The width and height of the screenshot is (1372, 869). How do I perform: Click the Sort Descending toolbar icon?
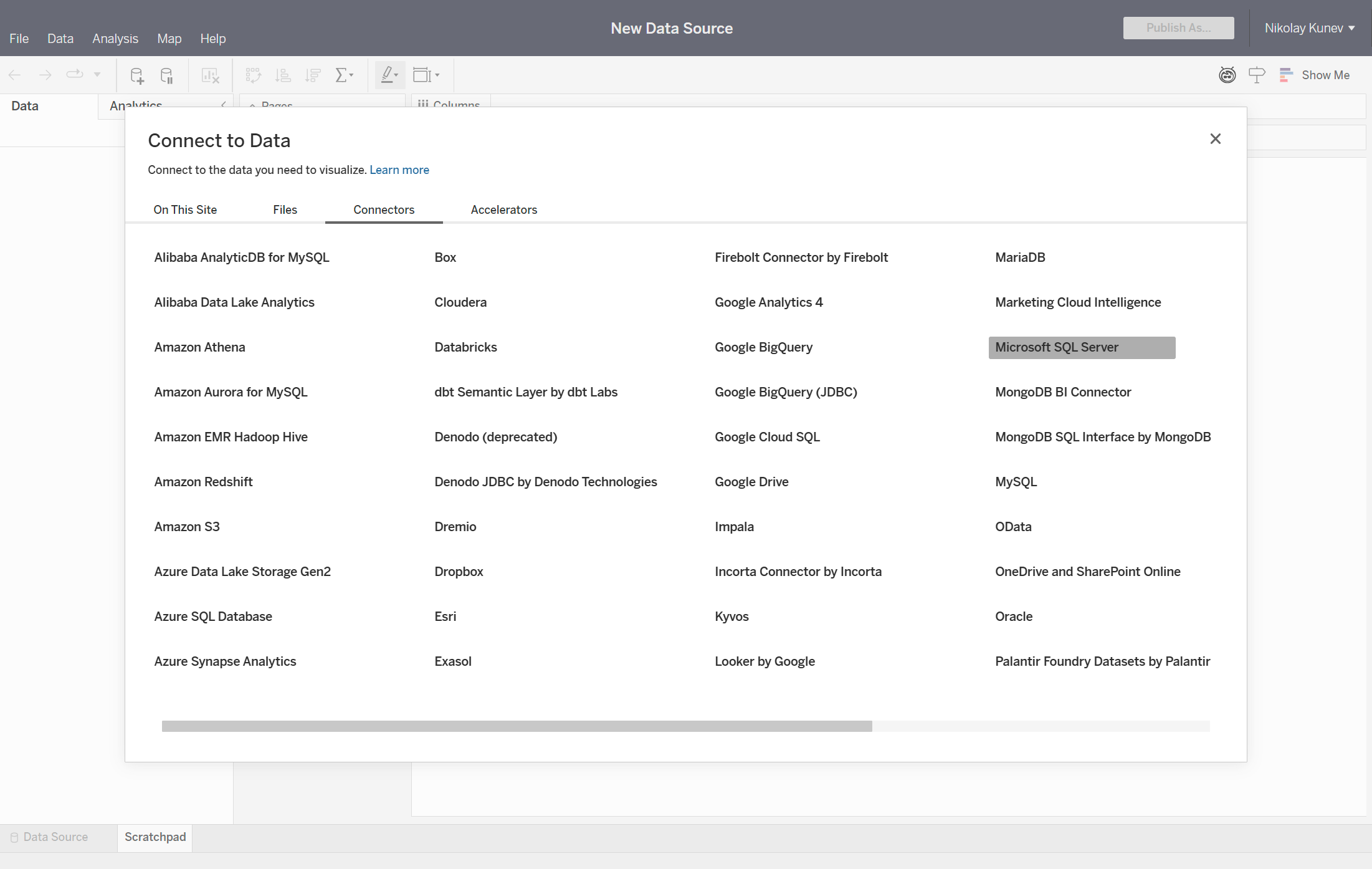(313, 75)
